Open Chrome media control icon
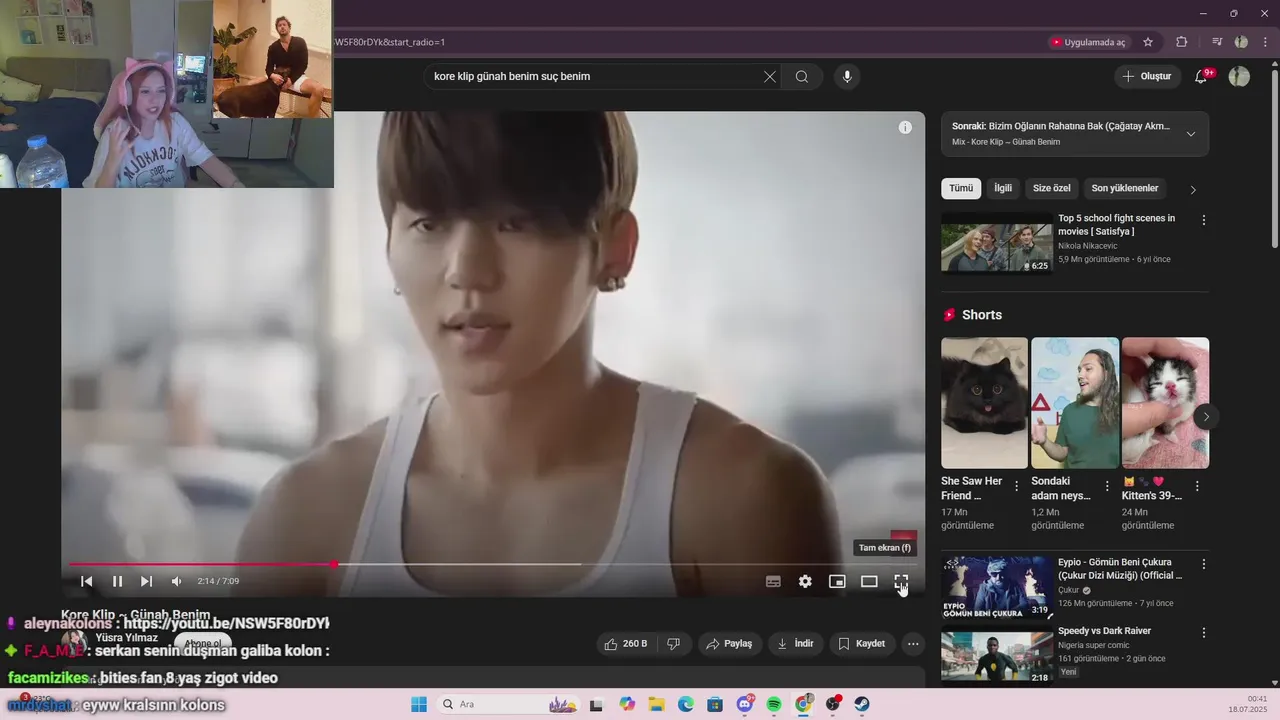Screen dimensions: 1280x720 point(1217,42)
